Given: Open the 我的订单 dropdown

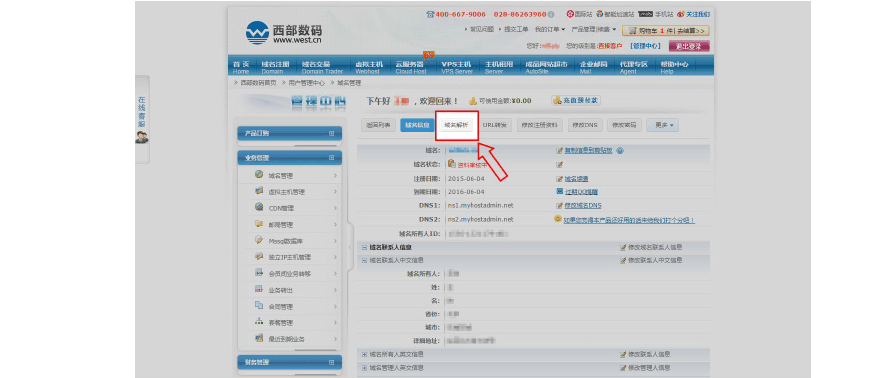Looking at the screenshot, I should click(x=550, y=29).
